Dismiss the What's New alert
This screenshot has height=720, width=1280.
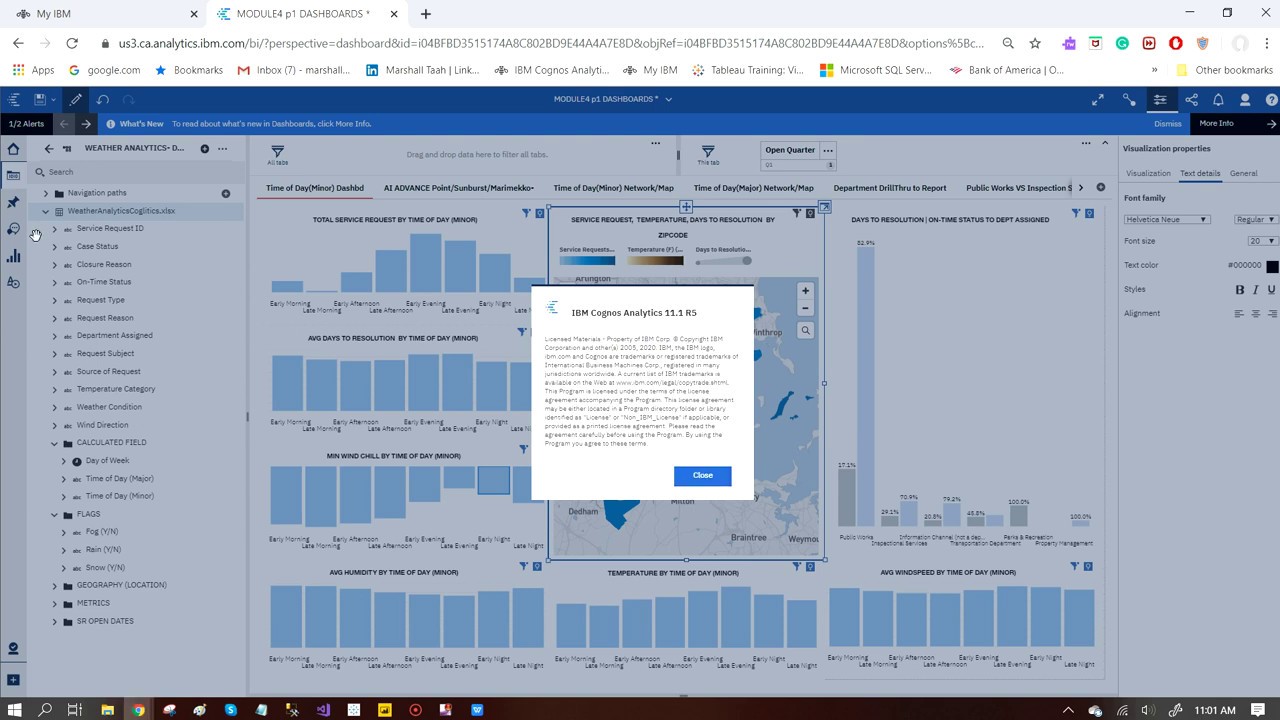point(1167,124)
